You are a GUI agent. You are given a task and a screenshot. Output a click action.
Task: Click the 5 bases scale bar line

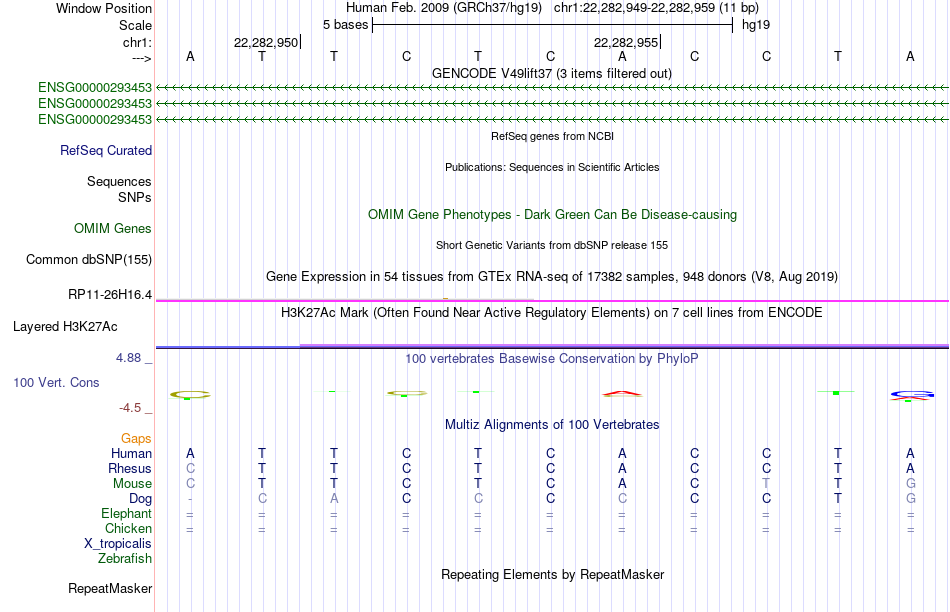coord(553,25)
